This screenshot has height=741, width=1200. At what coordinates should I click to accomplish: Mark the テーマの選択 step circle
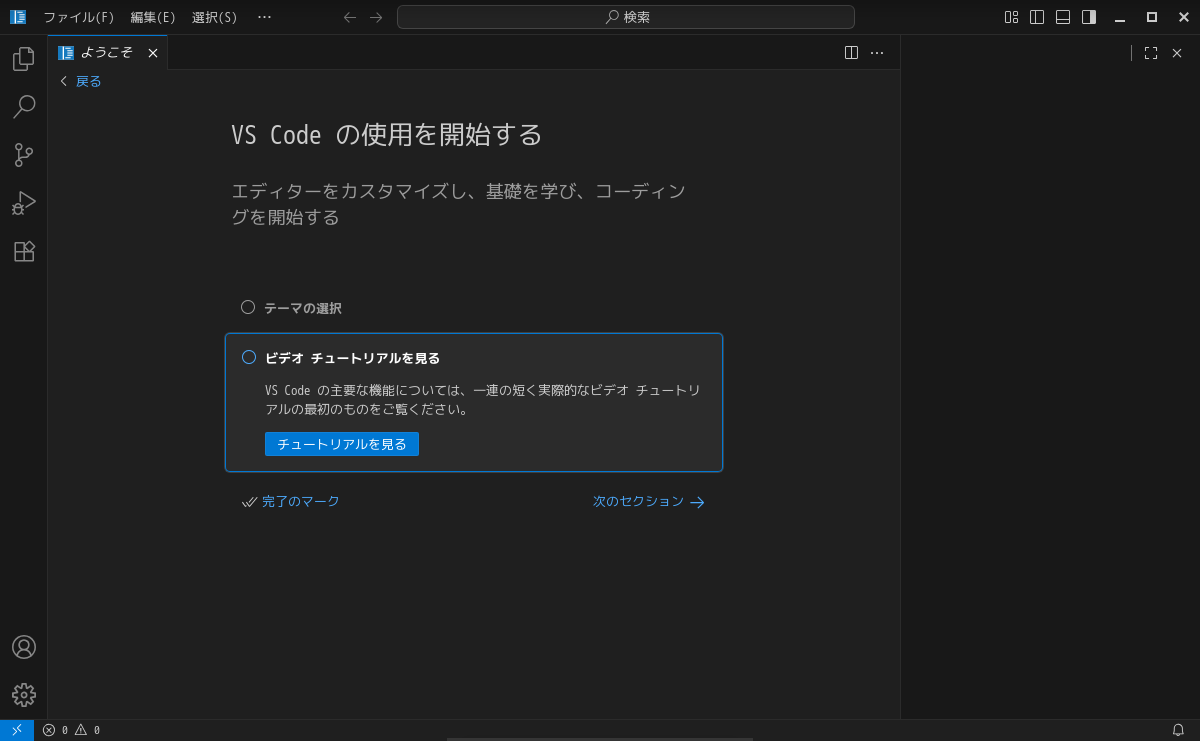click(248, 307)
